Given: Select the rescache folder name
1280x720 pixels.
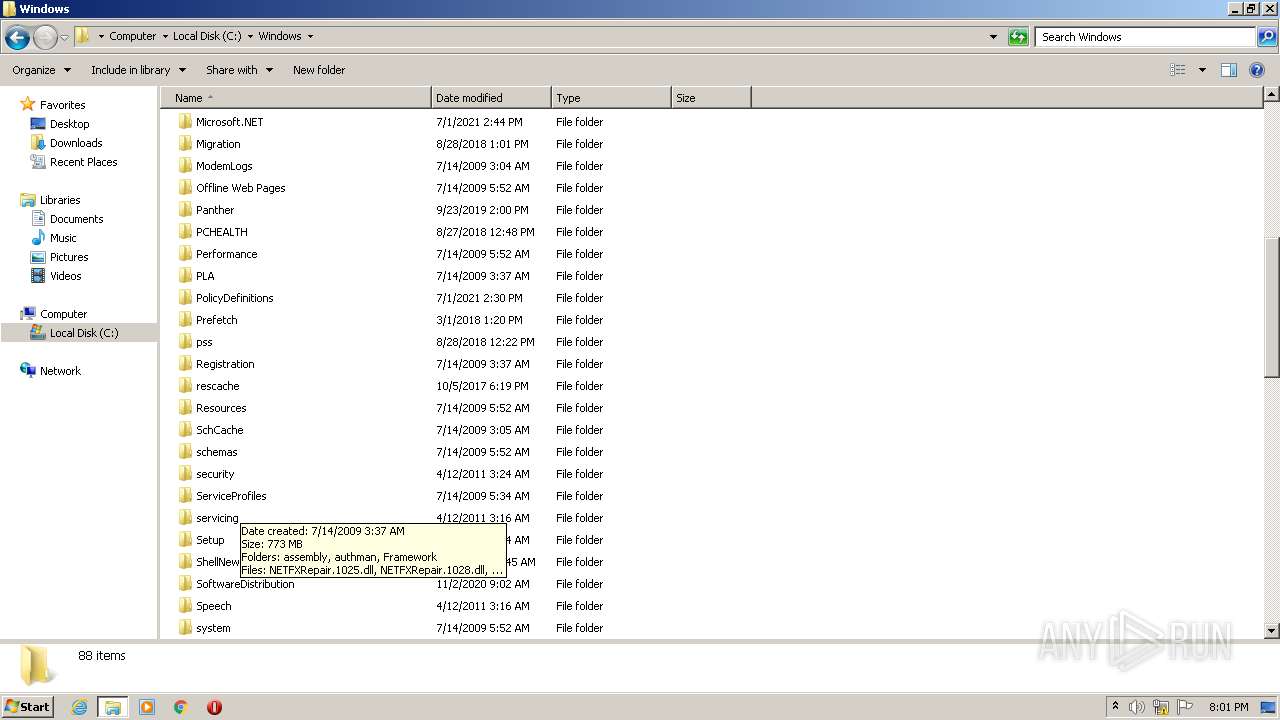Looking at the screenshot, I should (x=217, y=386).
